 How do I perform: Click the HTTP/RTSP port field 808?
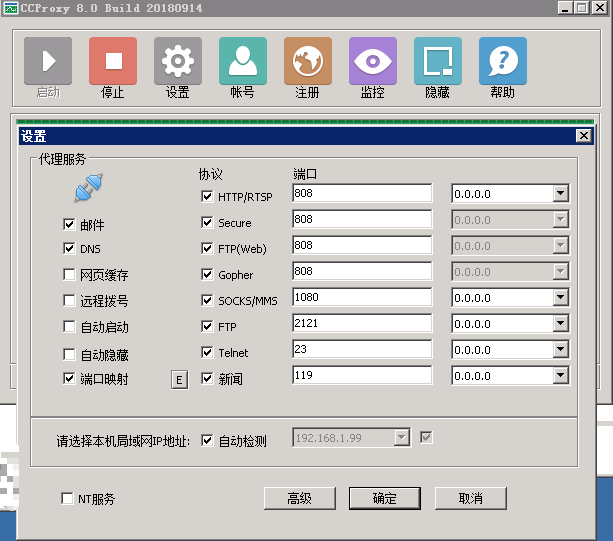[x=362, y=193]
